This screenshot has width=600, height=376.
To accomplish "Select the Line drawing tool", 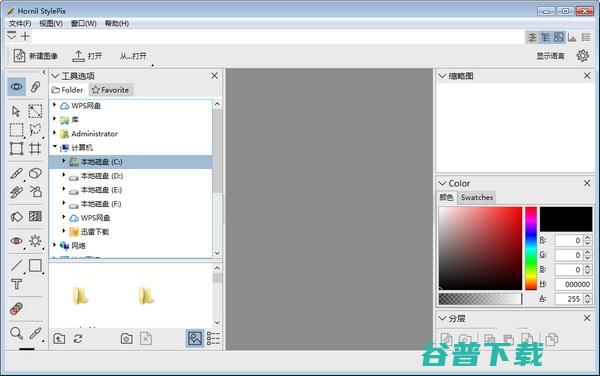I will pos(16,265).
